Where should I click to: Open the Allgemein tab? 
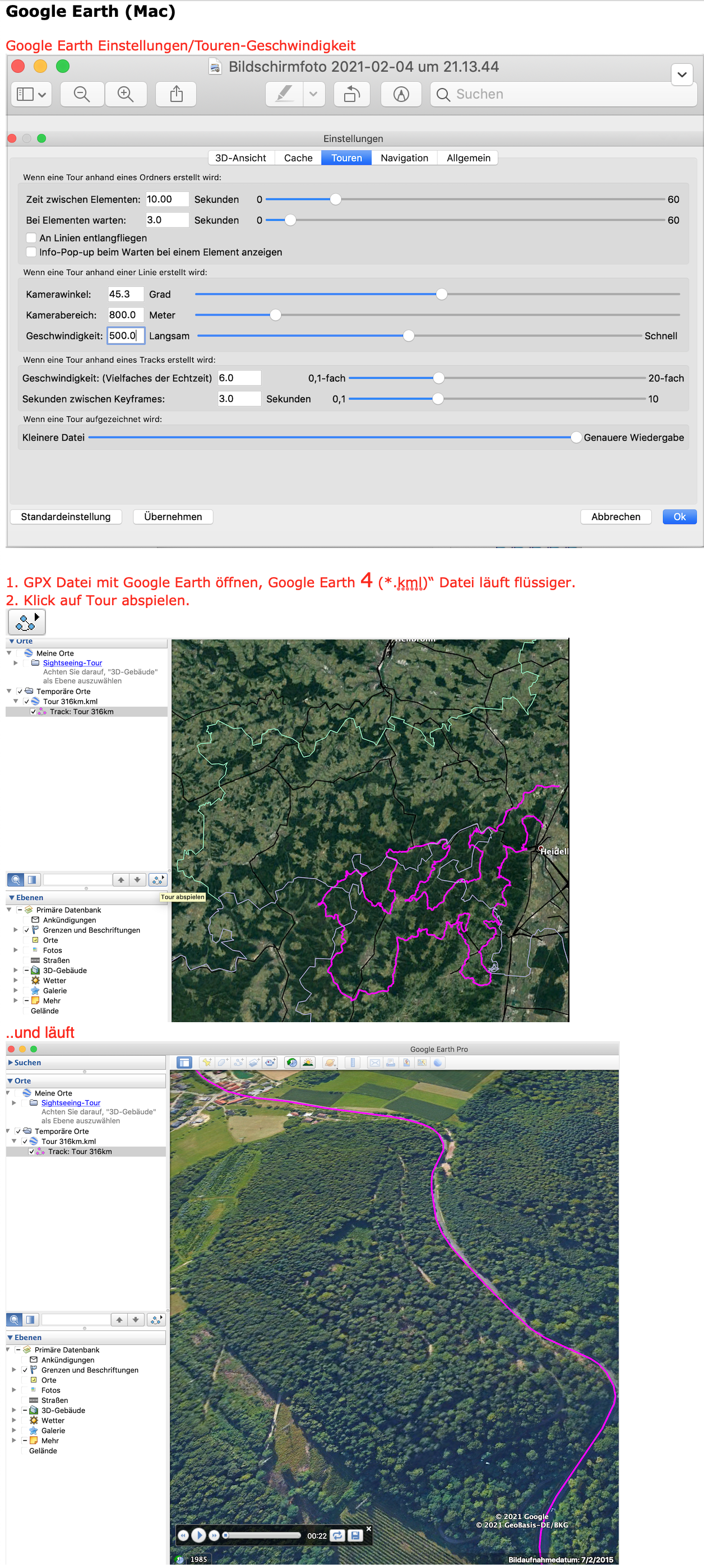(x=469, y=157)
